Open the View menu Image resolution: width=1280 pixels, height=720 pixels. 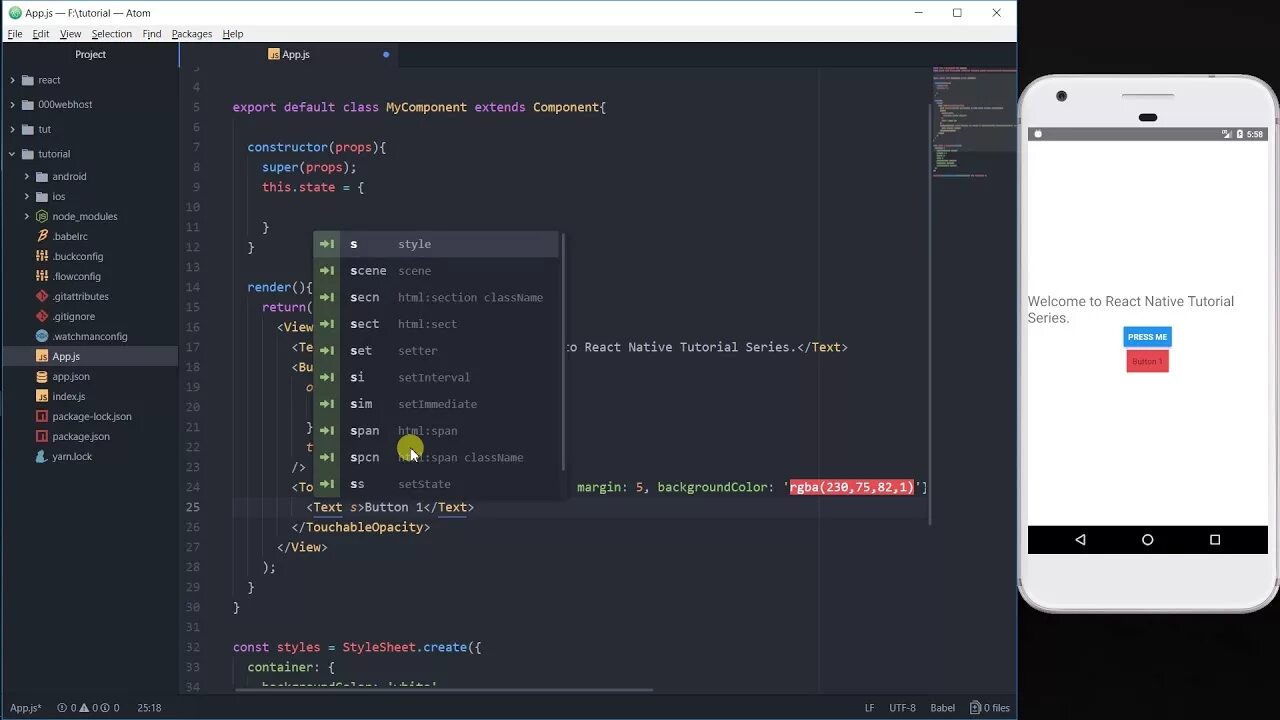pyautogui.click(x=70, y=34)
